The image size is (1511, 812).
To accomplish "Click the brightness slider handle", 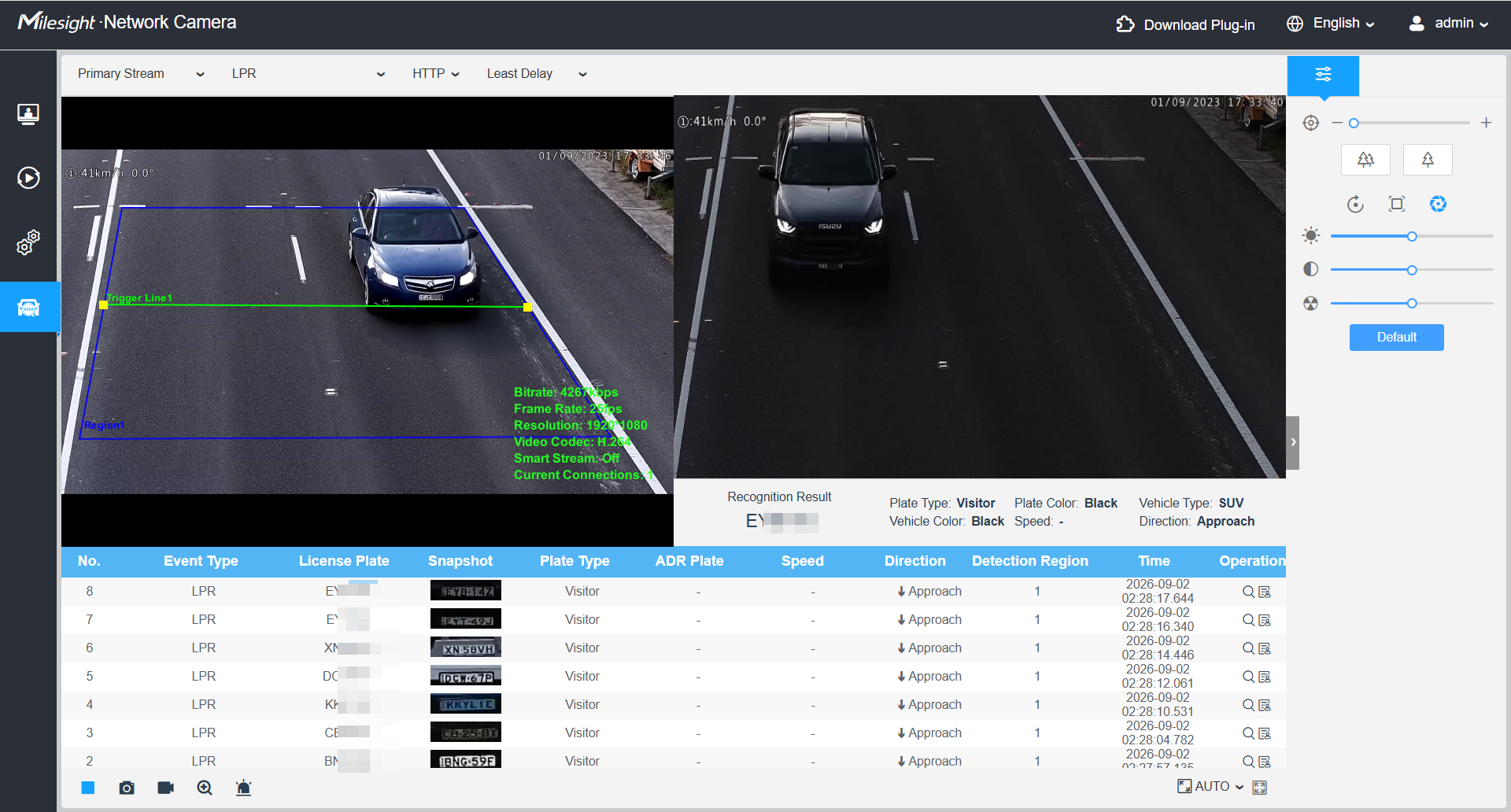I will (x=1412, y=236).
